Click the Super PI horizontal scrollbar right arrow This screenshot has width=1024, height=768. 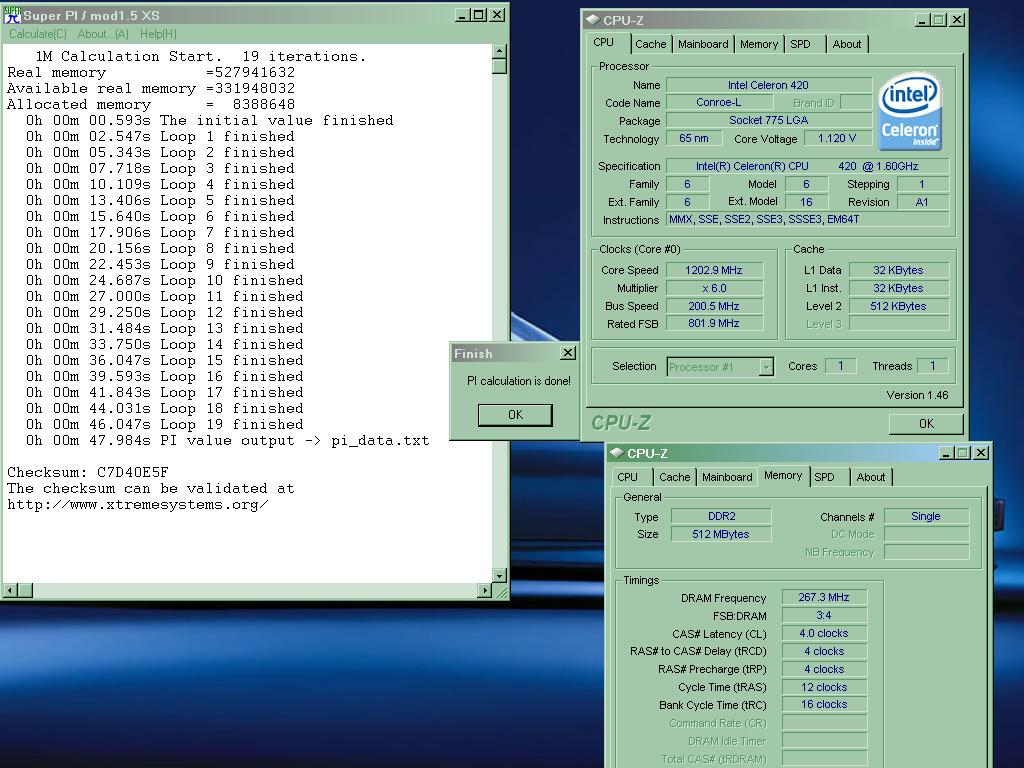click(x=484, y=590)
